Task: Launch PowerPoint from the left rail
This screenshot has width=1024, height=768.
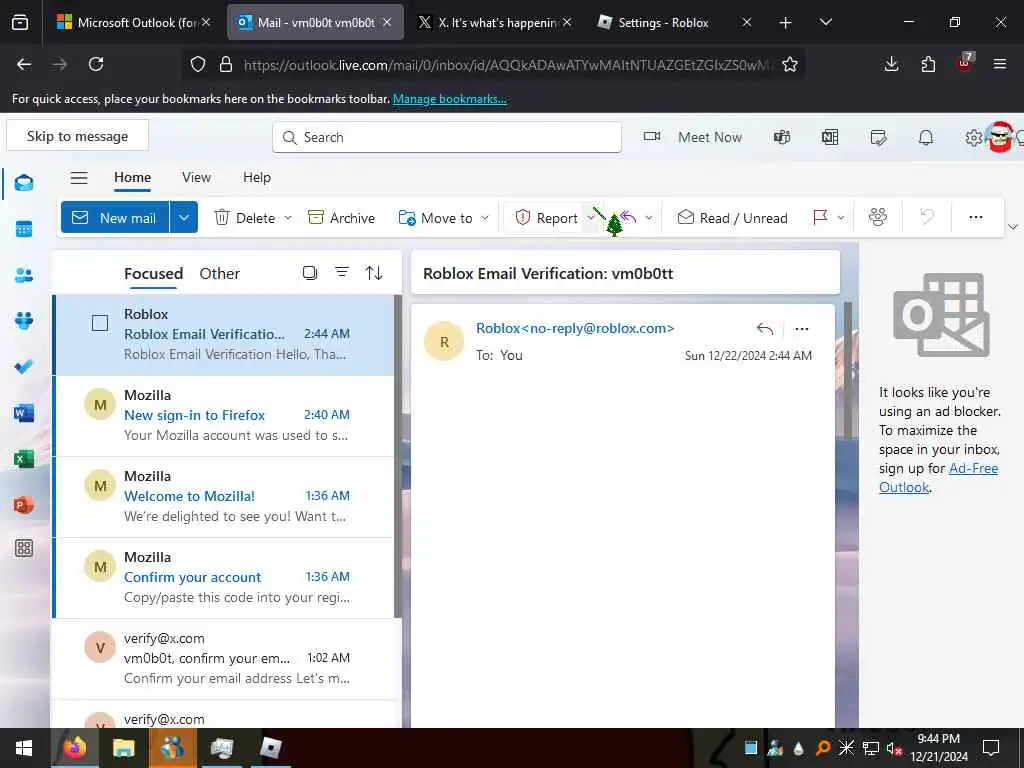Action: (24, 505)
